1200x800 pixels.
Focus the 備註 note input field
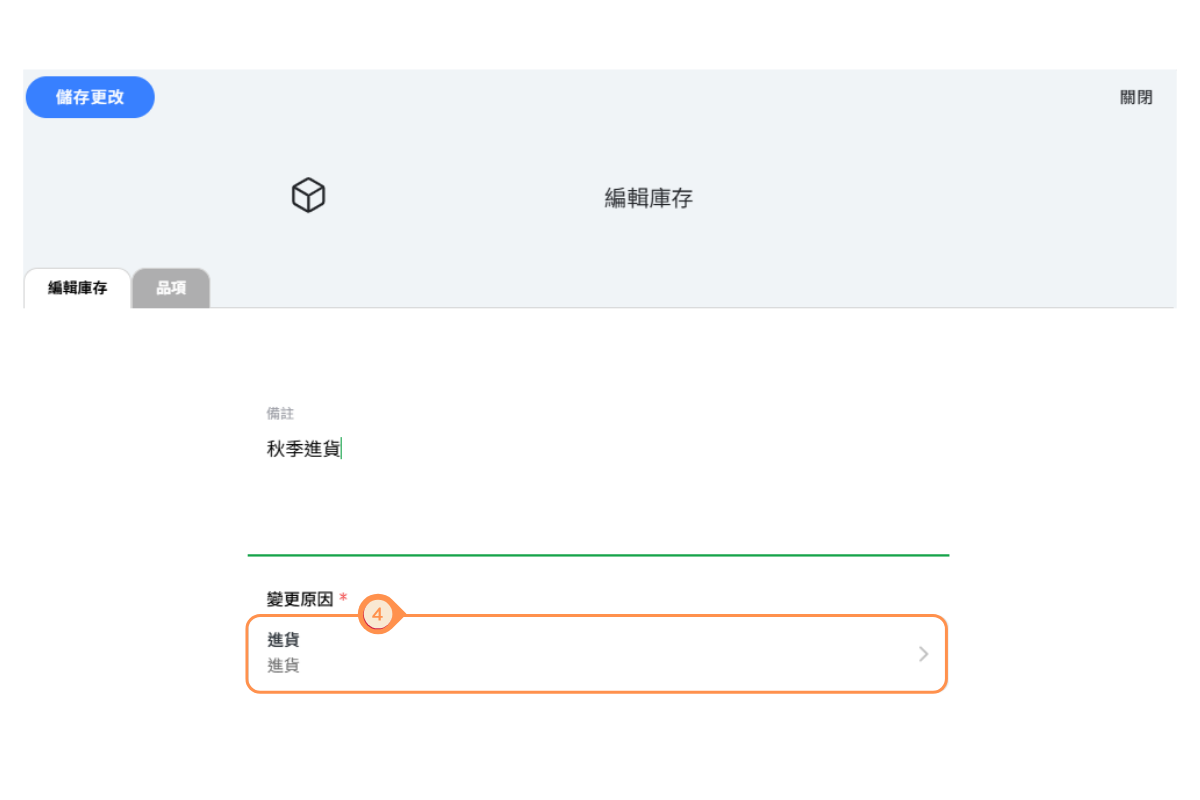click(x=598, y=480)
